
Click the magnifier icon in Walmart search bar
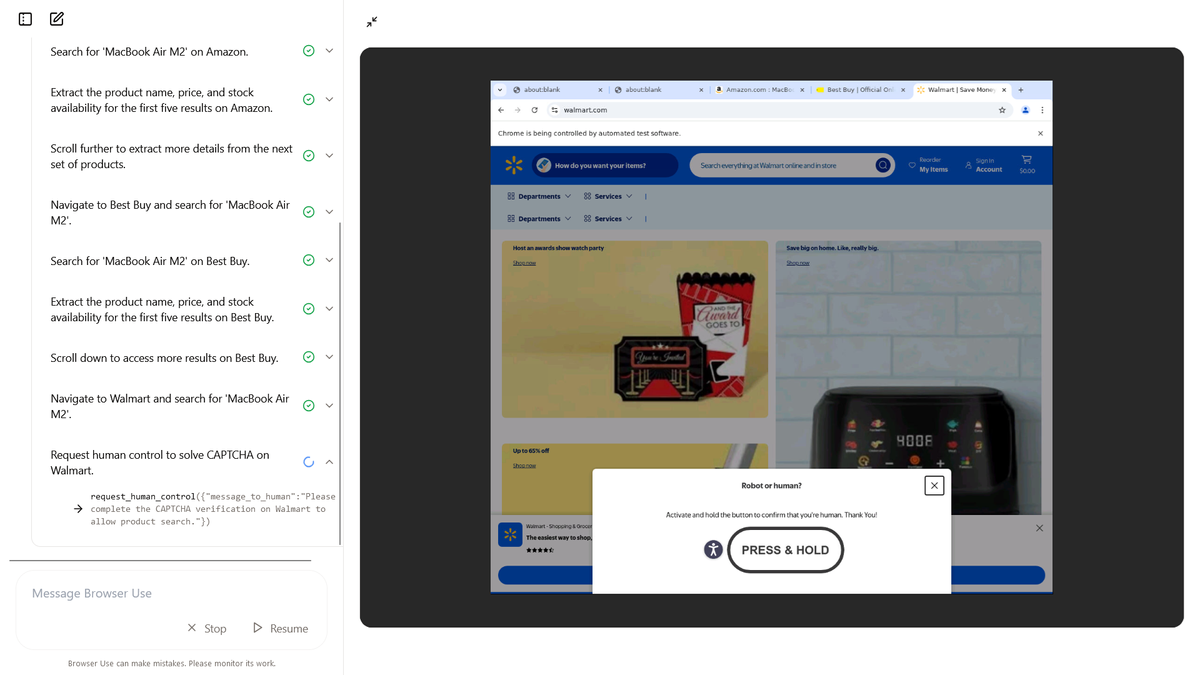click(881, 164)
